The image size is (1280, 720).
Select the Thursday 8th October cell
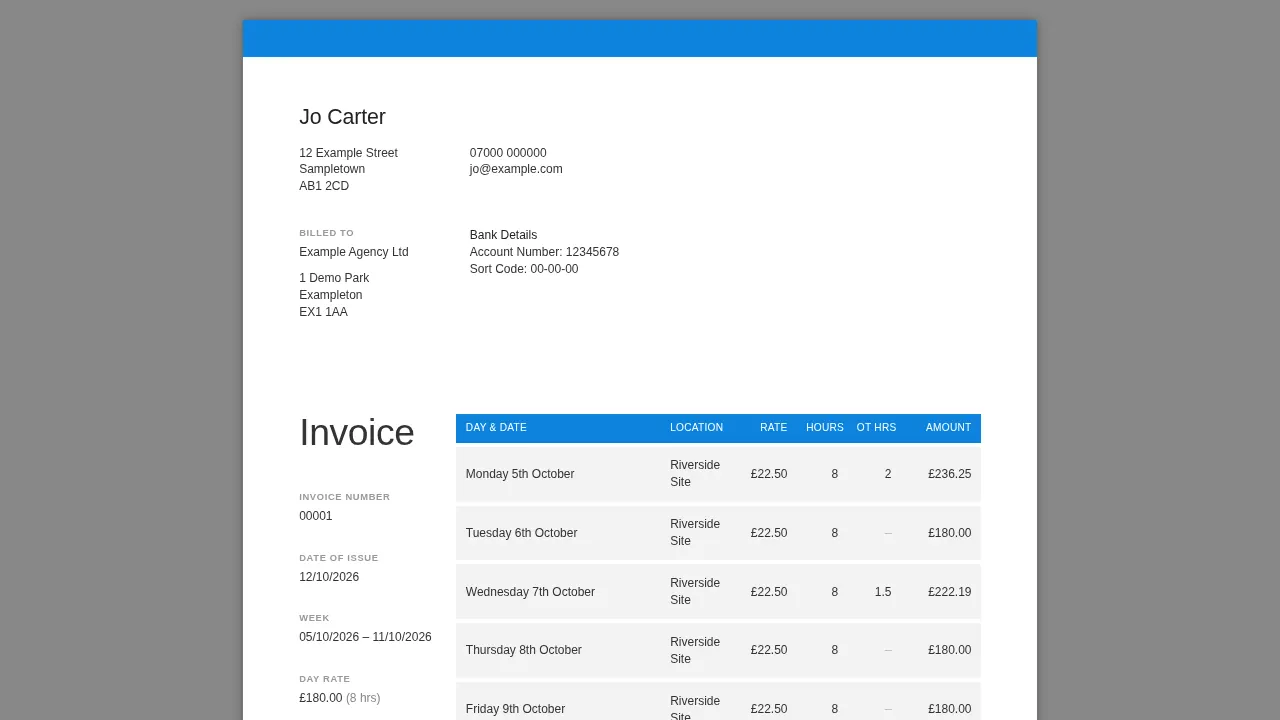tap(524, 650)
